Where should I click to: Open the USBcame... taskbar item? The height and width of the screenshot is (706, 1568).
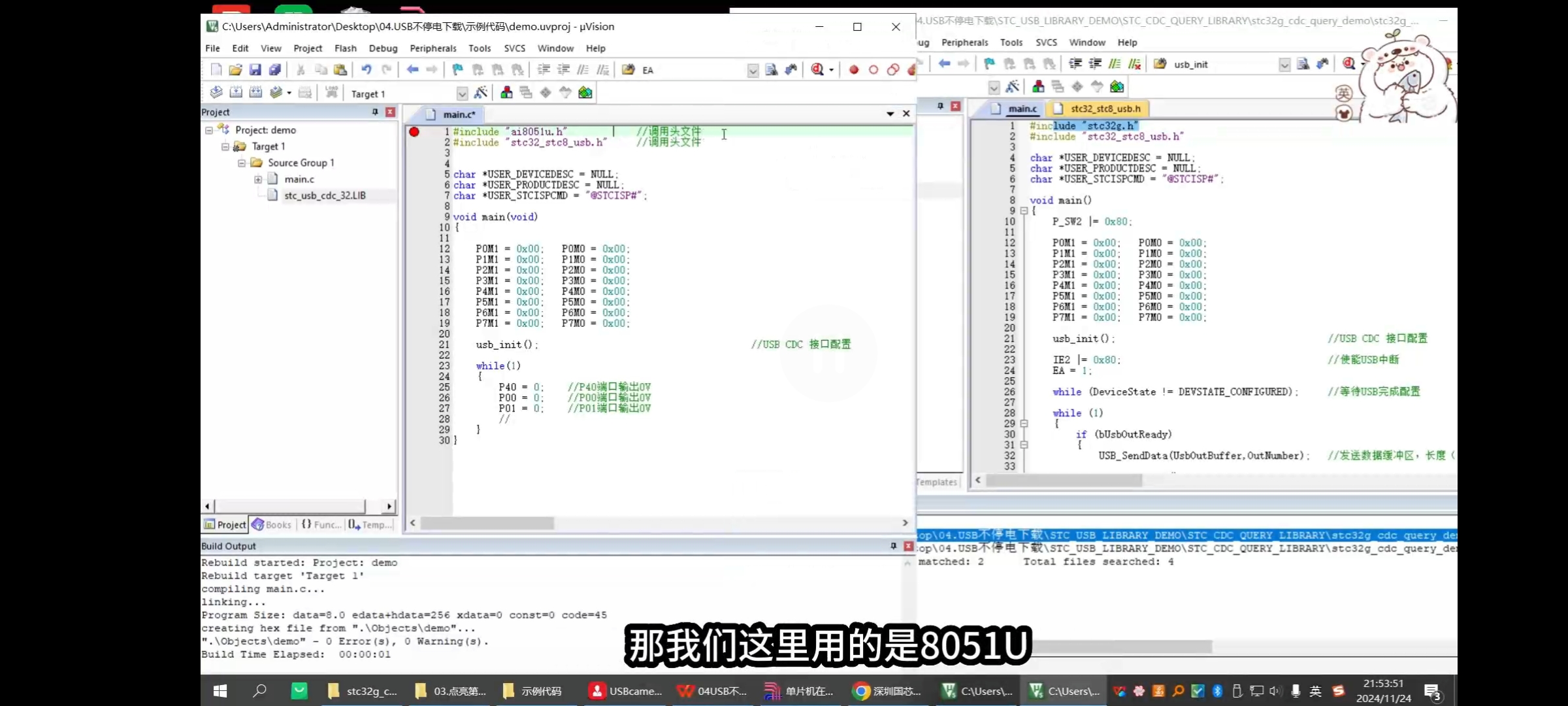625,691
